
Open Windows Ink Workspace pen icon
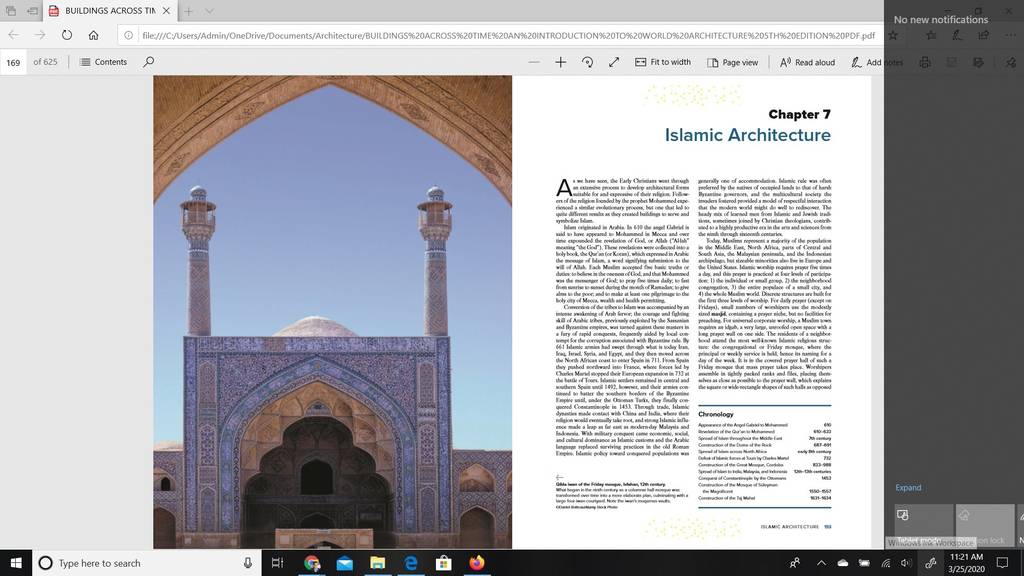pyautogui.click(x=931, y=563)
